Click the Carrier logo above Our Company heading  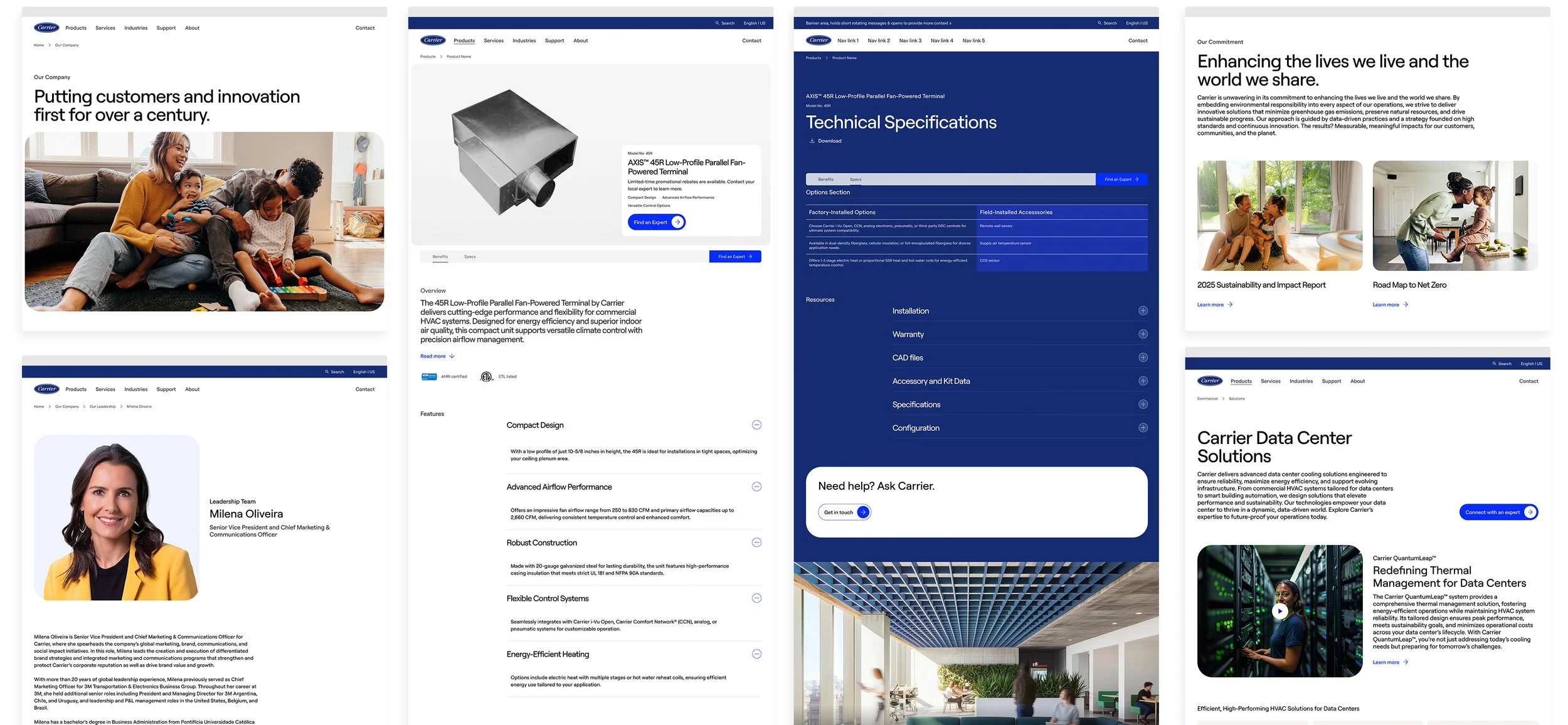coord(46,28)
